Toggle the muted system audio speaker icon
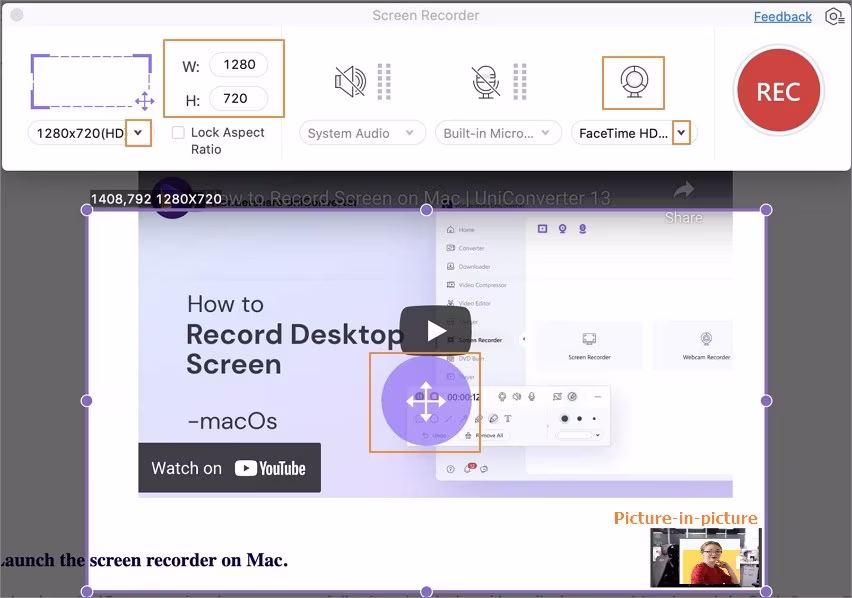 pos(350,82)
